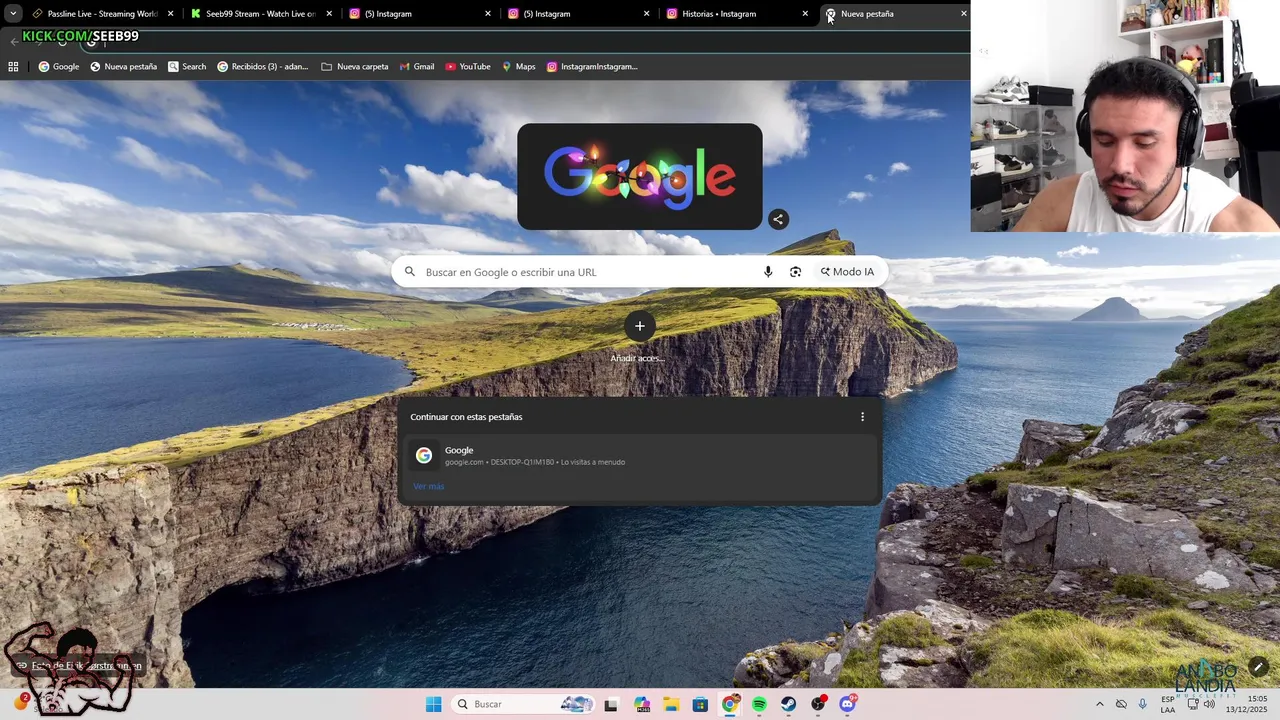The image size is (1280, 720).
Task: Open the clock showing 15:05 13/12/2025
Action: click(1247, 704)
